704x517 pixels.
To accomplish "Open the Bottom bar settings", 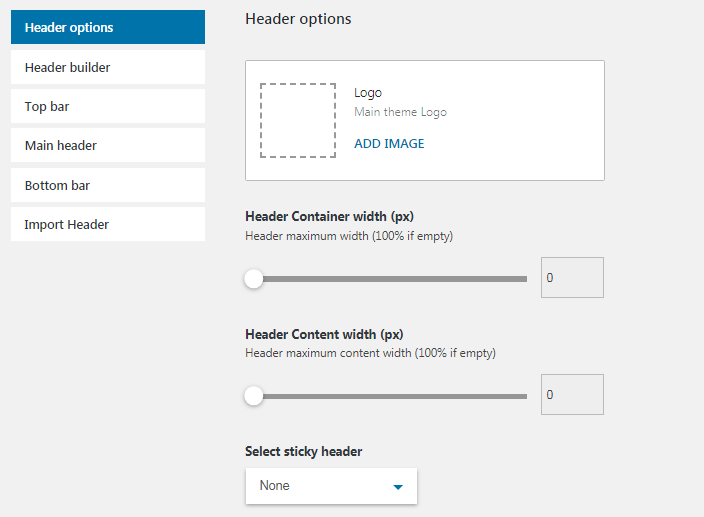I will [107, 185].
